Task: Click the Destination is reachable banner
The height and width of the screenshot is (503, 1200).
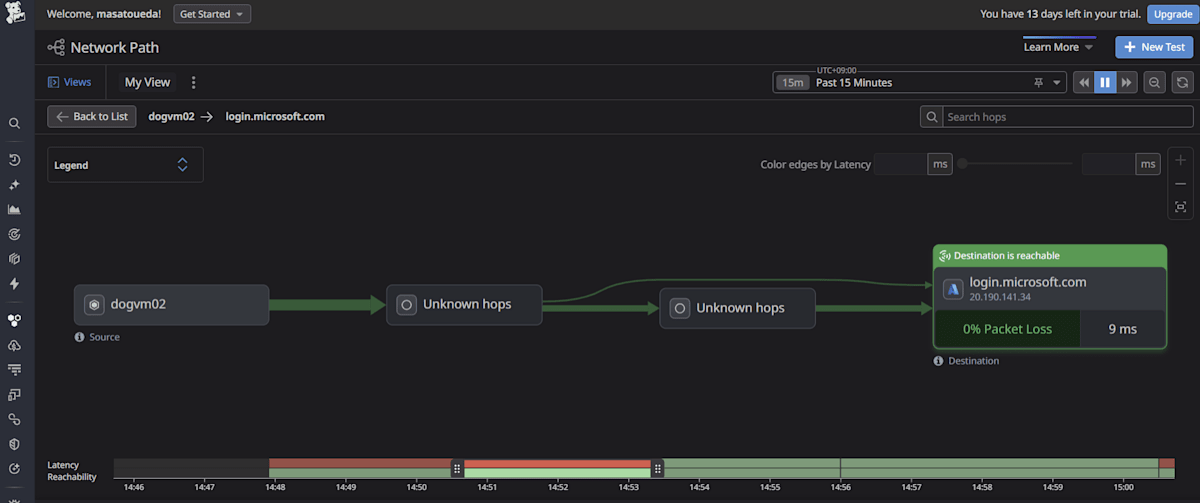Action: click(x=1050, y=255)
